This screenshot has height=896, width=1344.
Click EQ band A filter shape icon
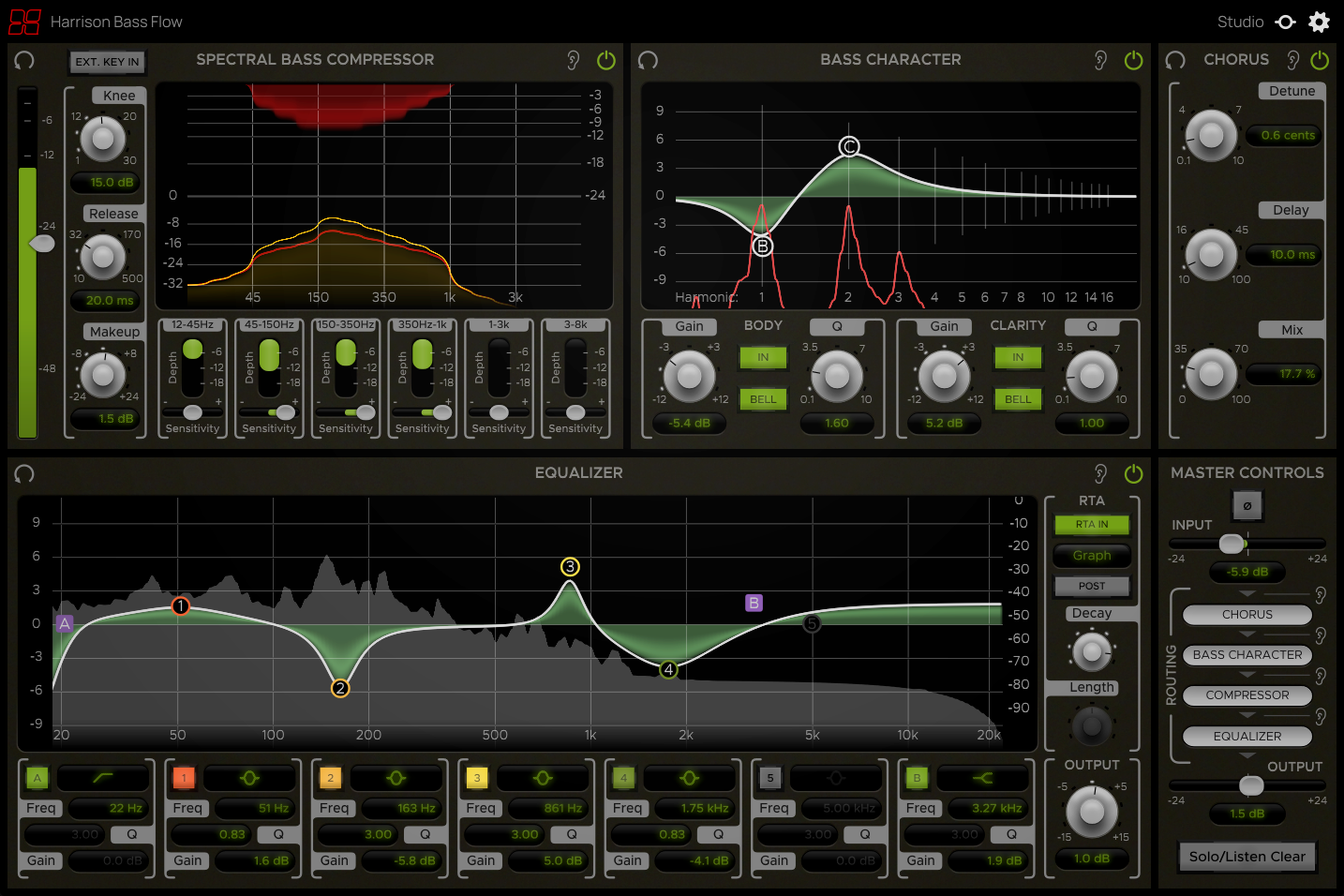[x=102, y=778]
